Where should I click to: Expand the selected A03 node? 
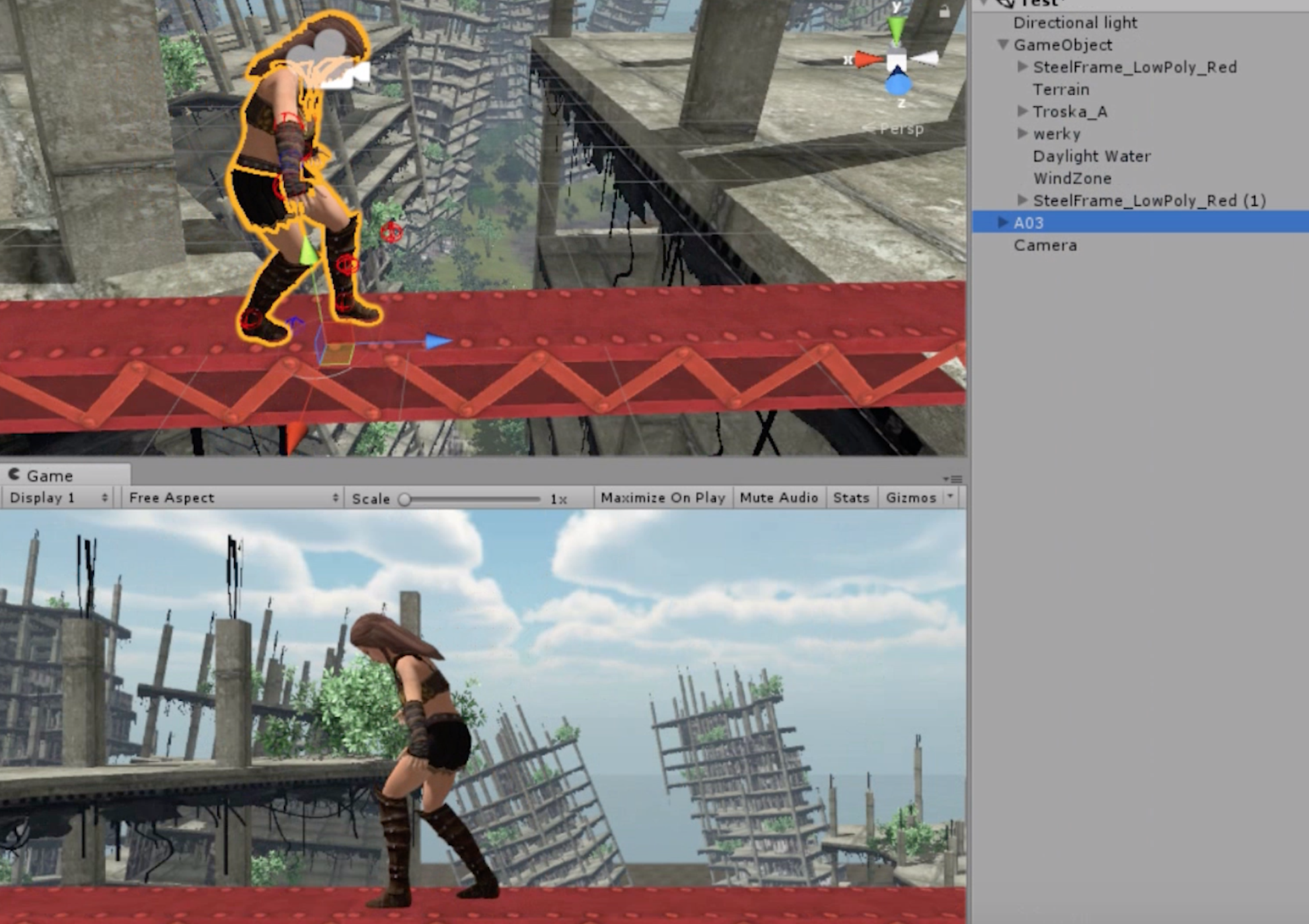[x=1002, y=222]
